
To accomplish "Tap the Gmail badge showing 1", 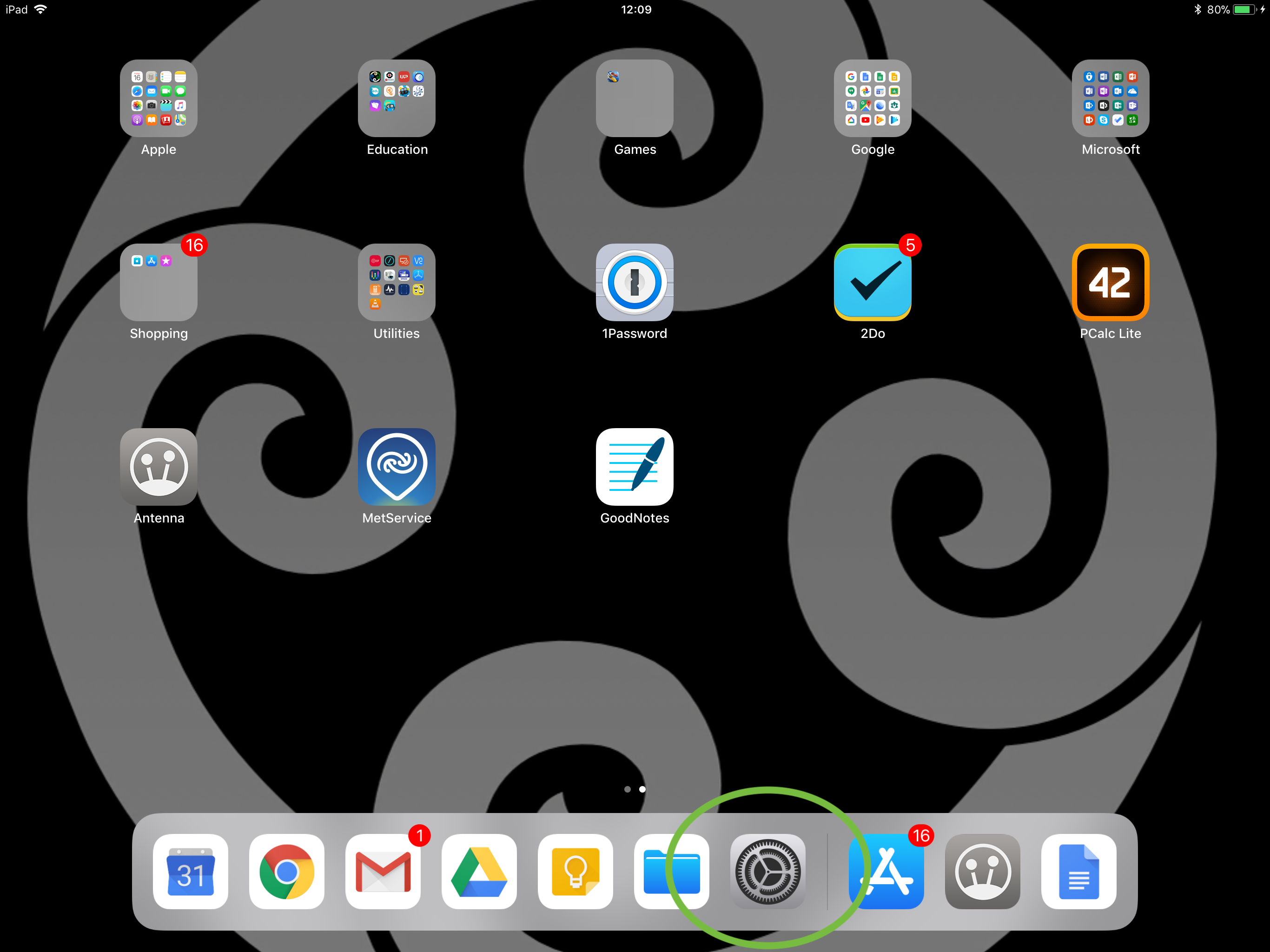I will coord(420,835).
